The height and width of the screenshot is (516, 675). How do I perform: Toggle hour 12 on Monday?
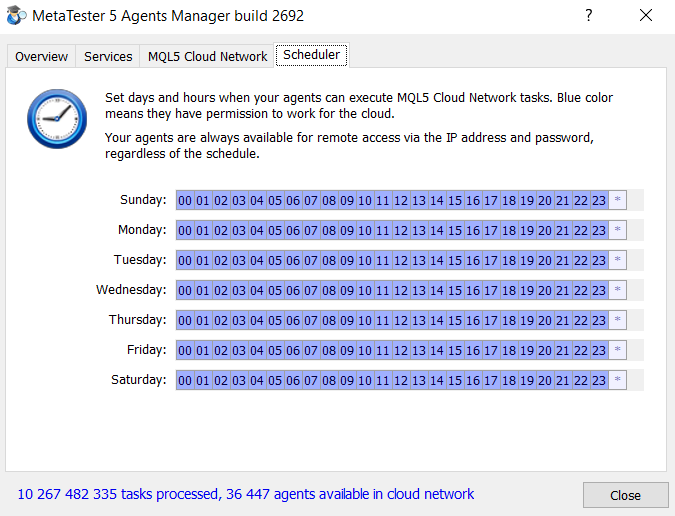401,230
